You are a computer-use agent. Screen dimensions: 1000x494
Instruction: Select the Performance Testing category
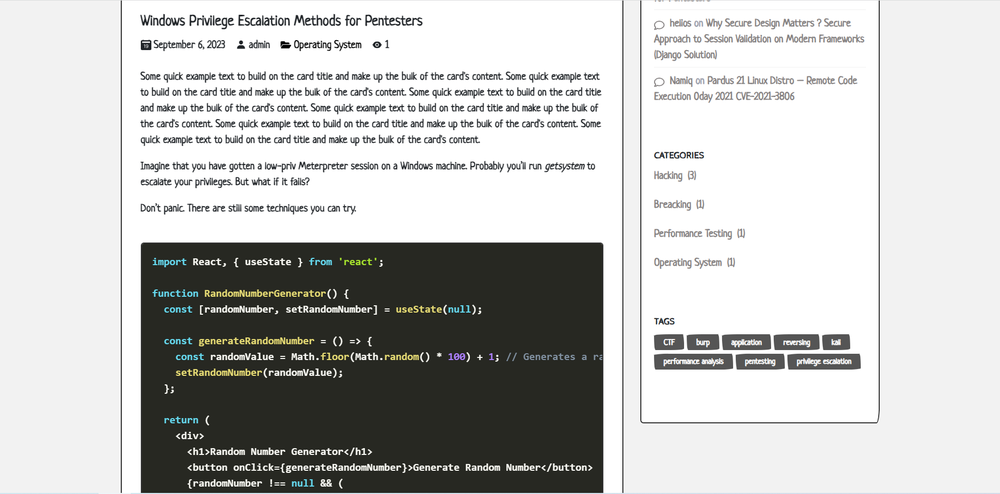click(x=692, y=234)
